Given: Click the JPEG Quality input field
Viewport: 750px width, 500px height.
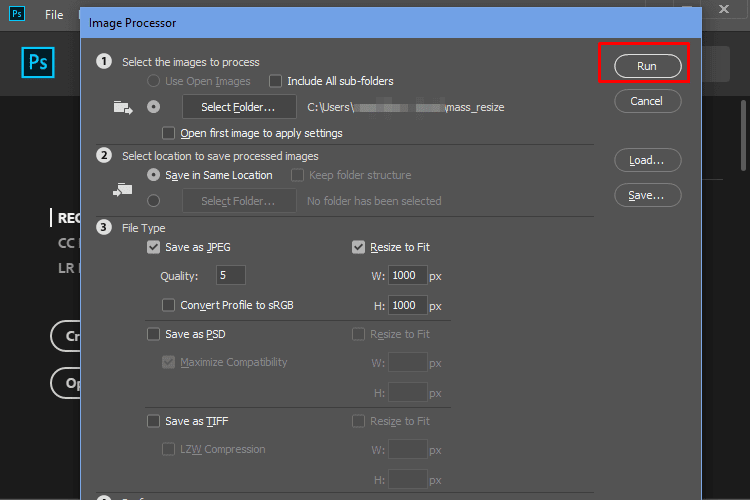Looking at the screenshot, I should (231, 275).
